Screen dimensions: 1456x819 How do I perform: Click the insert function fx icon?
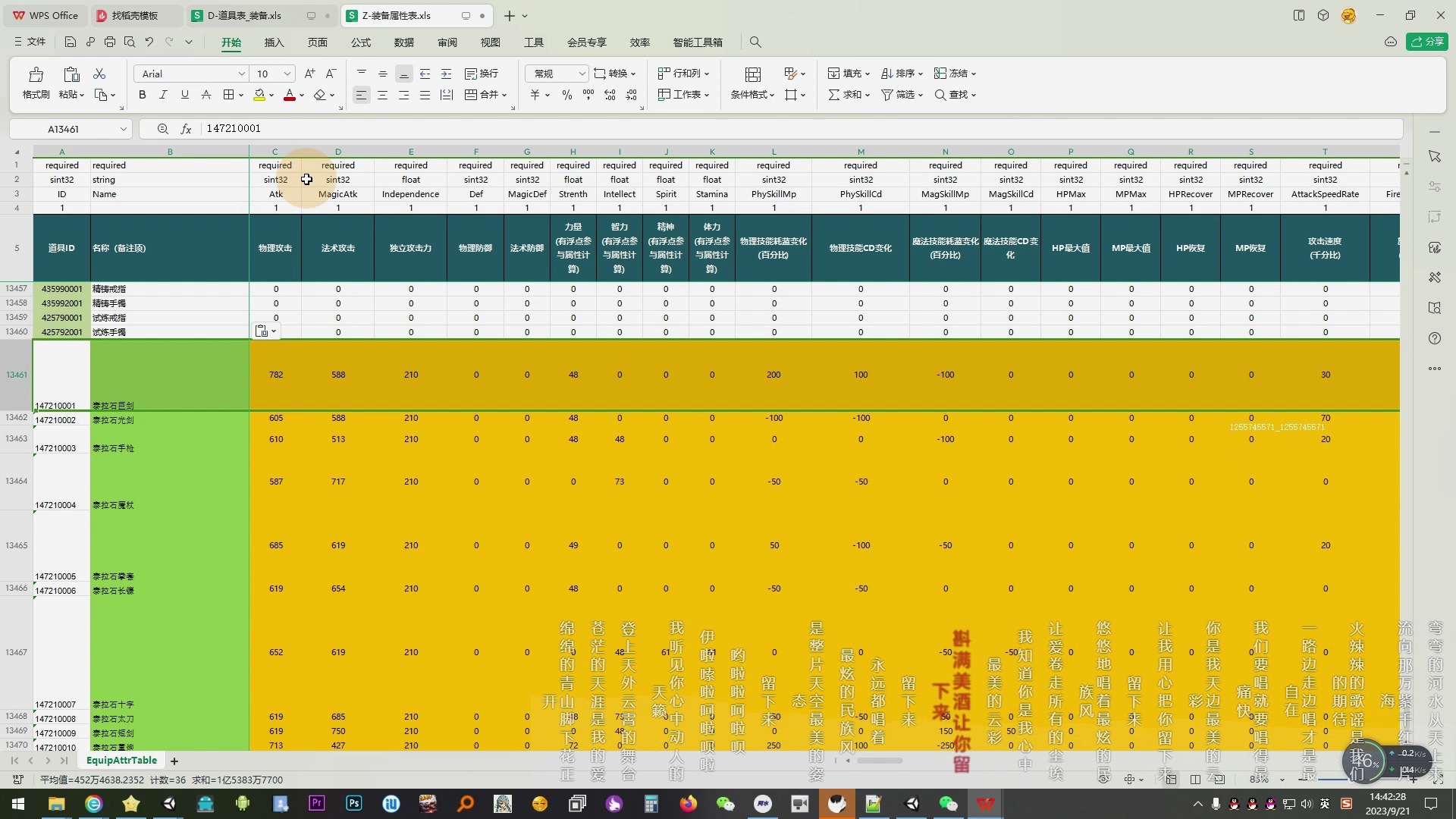[x=186, y=129]
